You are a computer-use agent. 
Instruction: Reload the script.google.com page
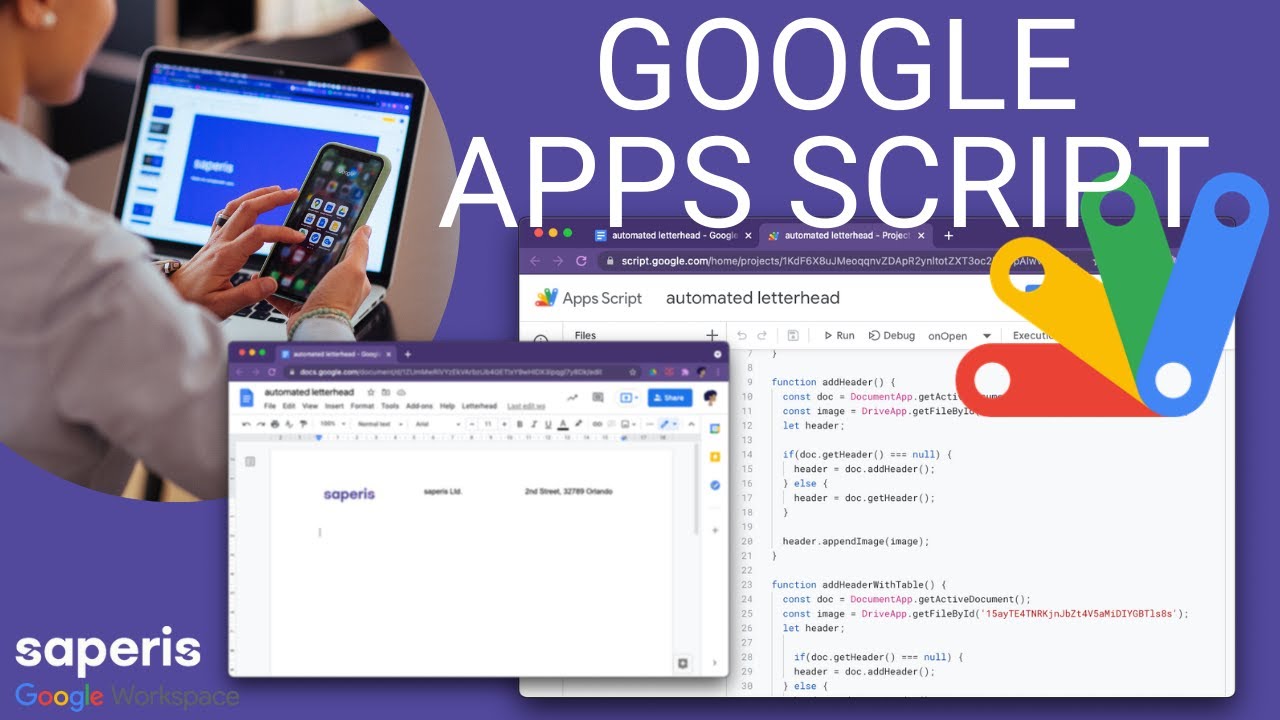click(582, 261)
